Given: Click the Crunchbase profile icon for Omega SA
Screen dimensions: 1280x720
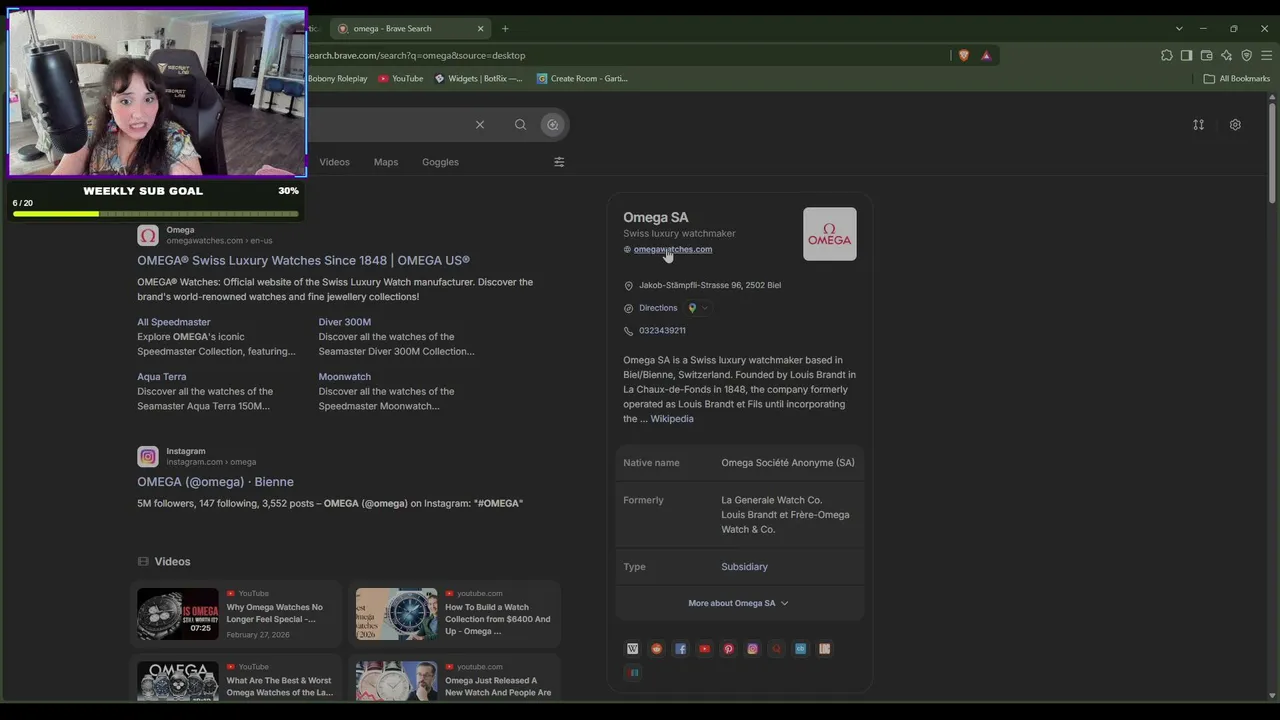Looking at the screenshot, I should 801,649.
